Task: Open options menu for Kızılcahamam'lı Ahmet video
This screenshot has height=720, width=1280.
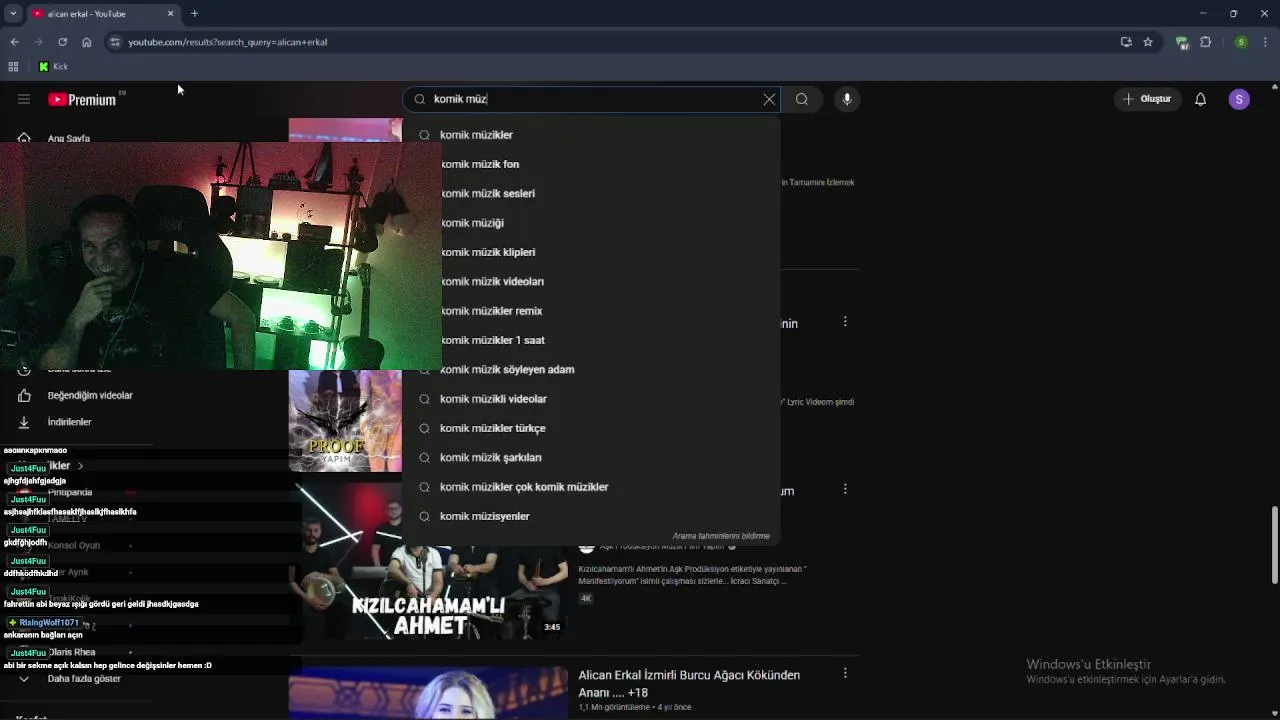Action: tap(845, 489)
